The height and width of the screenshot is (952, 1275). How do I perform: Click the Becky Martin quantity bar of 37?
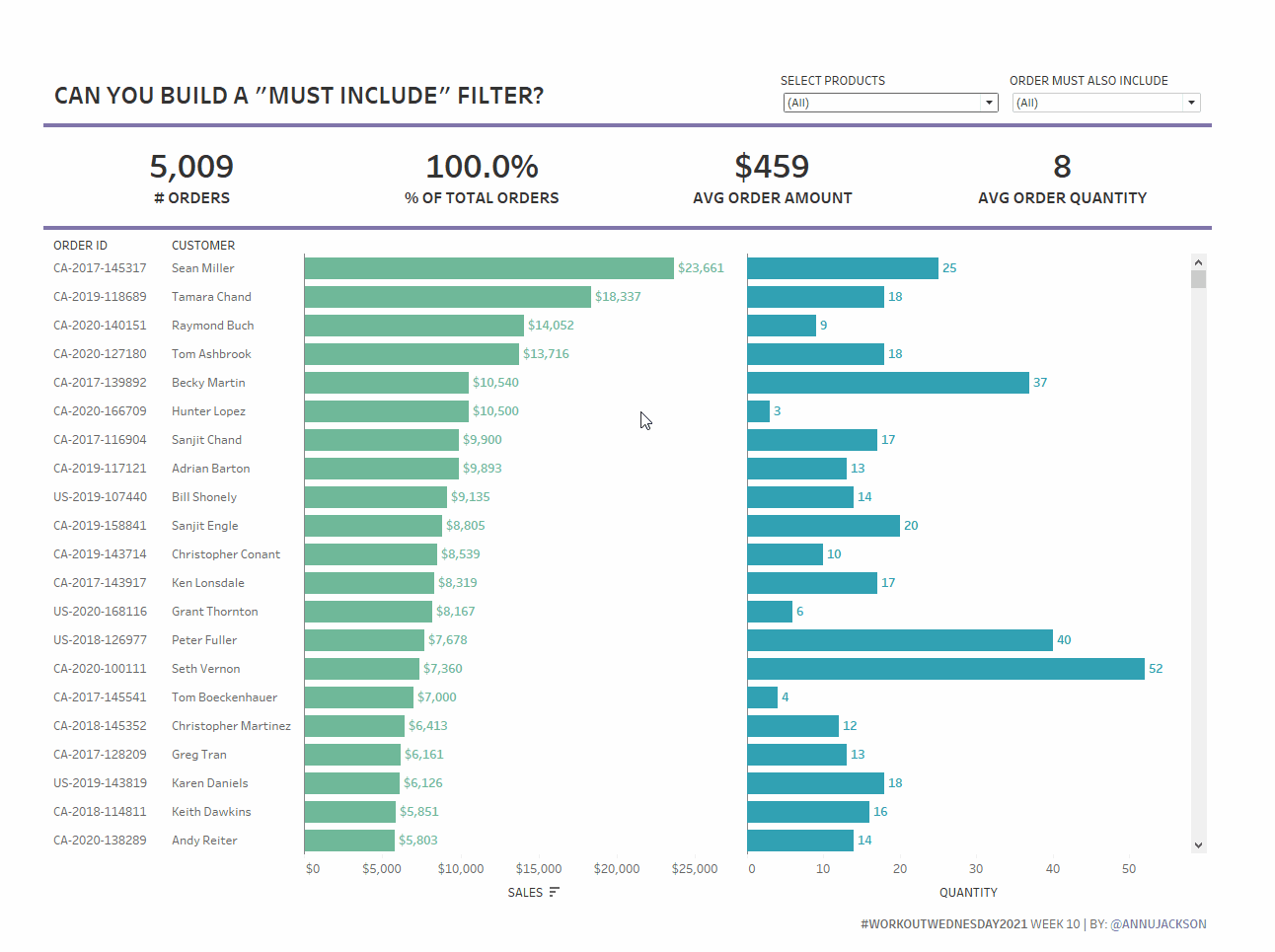coord(888,383)
